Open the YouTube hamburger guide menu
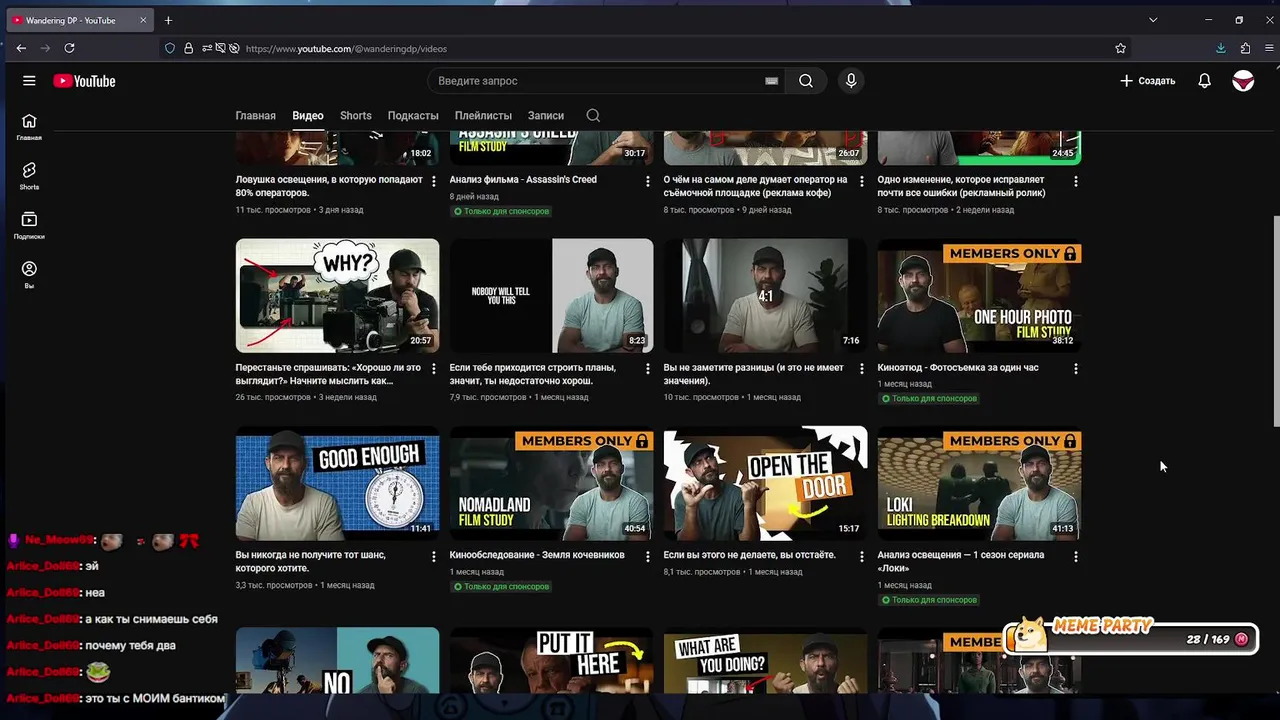This screenshot has height=720, width=1280. click(x=29, y=81)
